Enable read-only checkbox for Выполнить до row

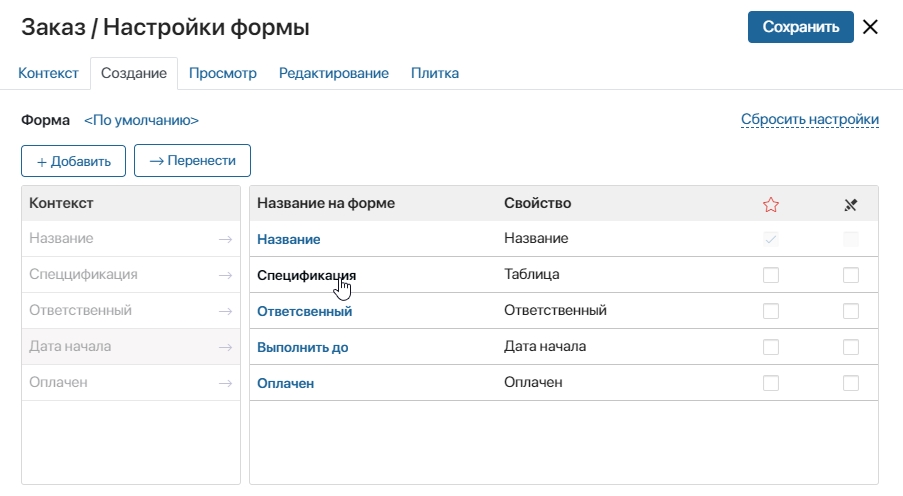click(x=851, y=347)
